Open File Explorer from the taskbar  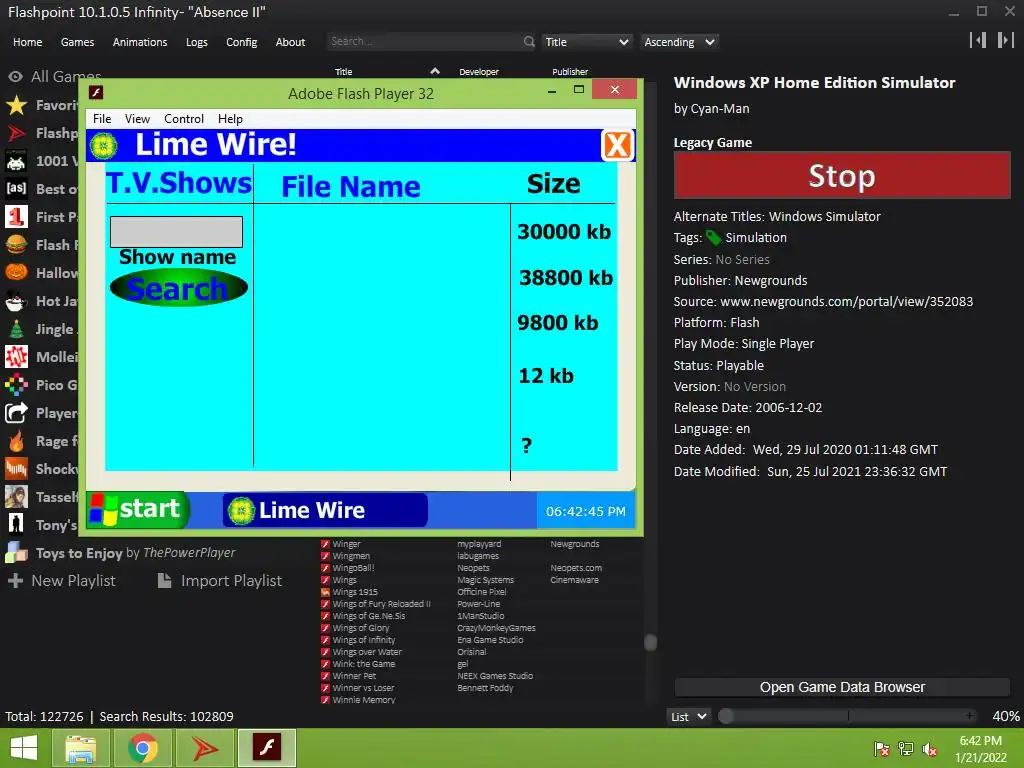80,748
